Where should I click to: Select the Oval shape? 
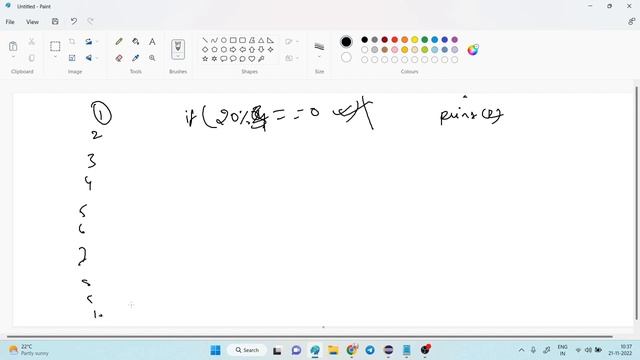pos(224,40)
